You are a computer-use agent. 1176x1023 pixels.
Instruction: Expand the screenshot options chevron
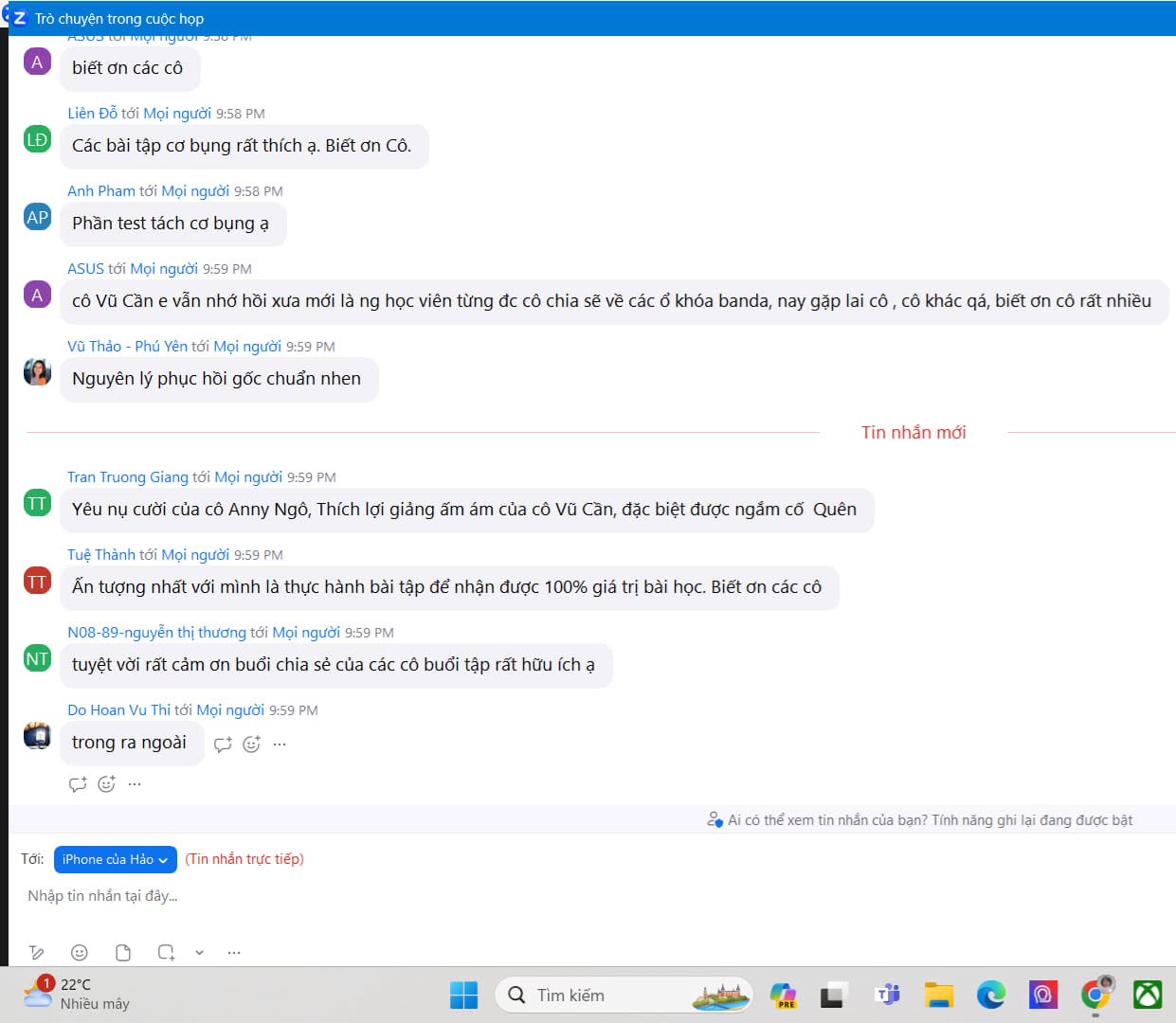[x=199, y=952]
